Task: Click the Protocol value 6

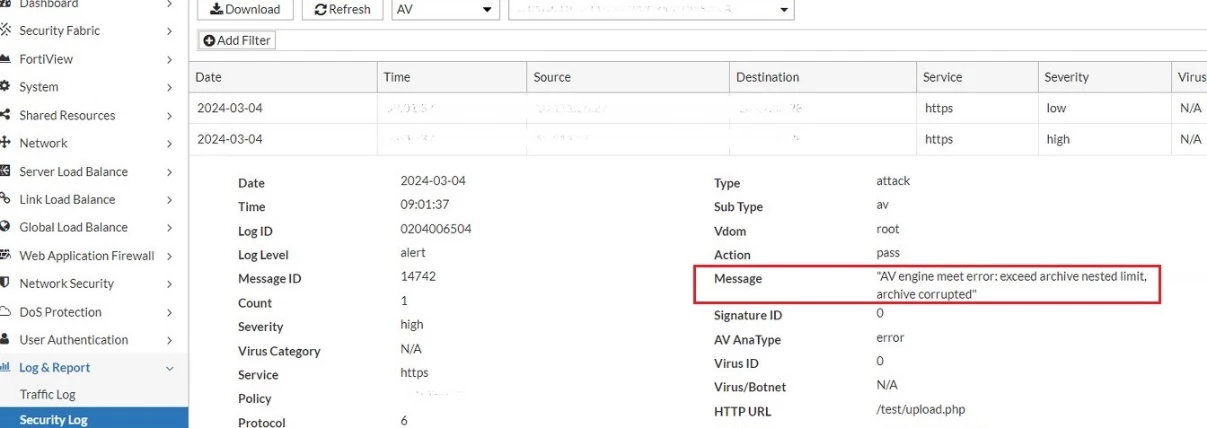Action: (404, 421)
